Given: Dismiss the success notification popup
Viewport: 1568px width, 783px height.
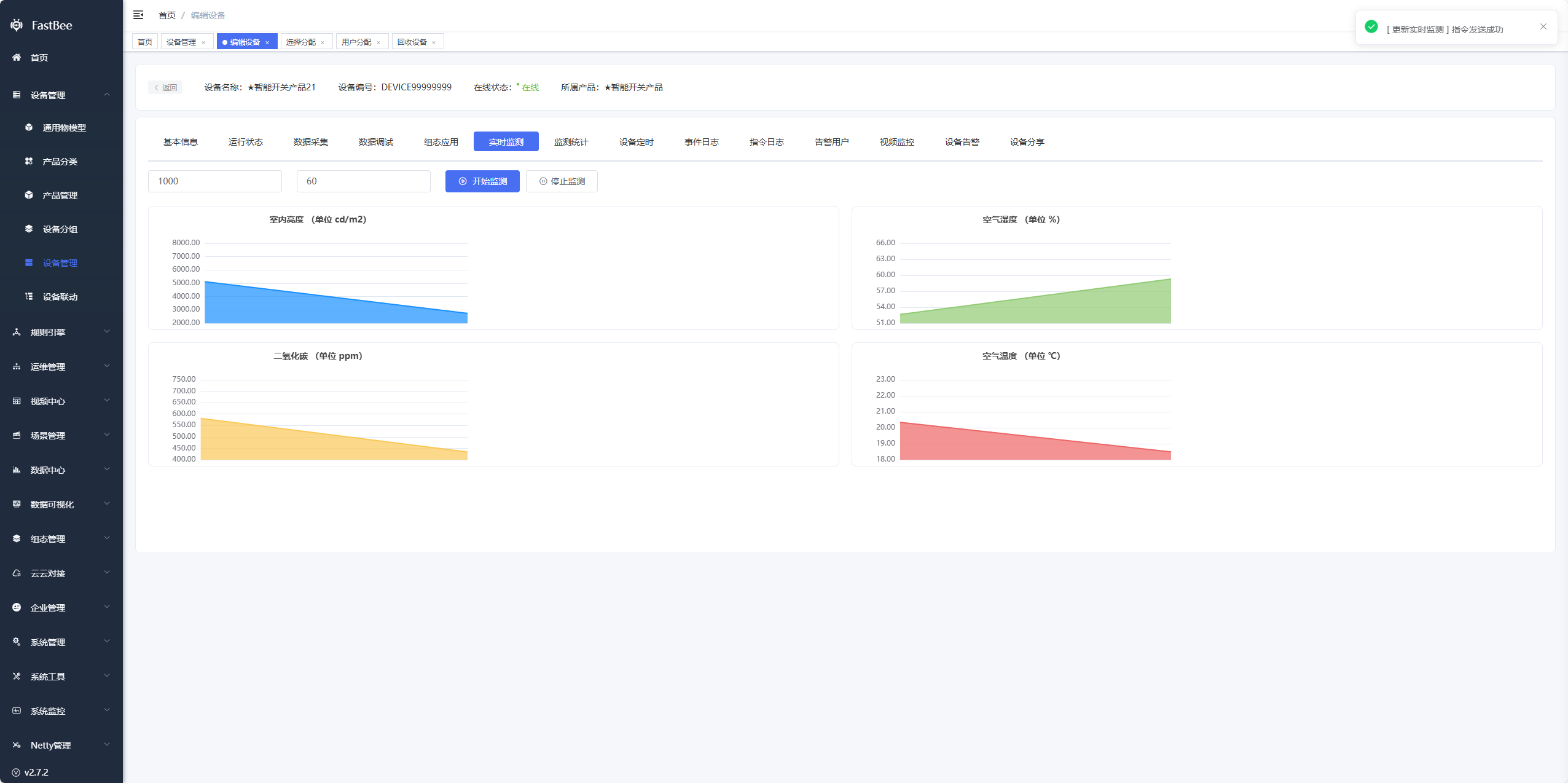Looking at the screenshot, I should click(1543, 26).
